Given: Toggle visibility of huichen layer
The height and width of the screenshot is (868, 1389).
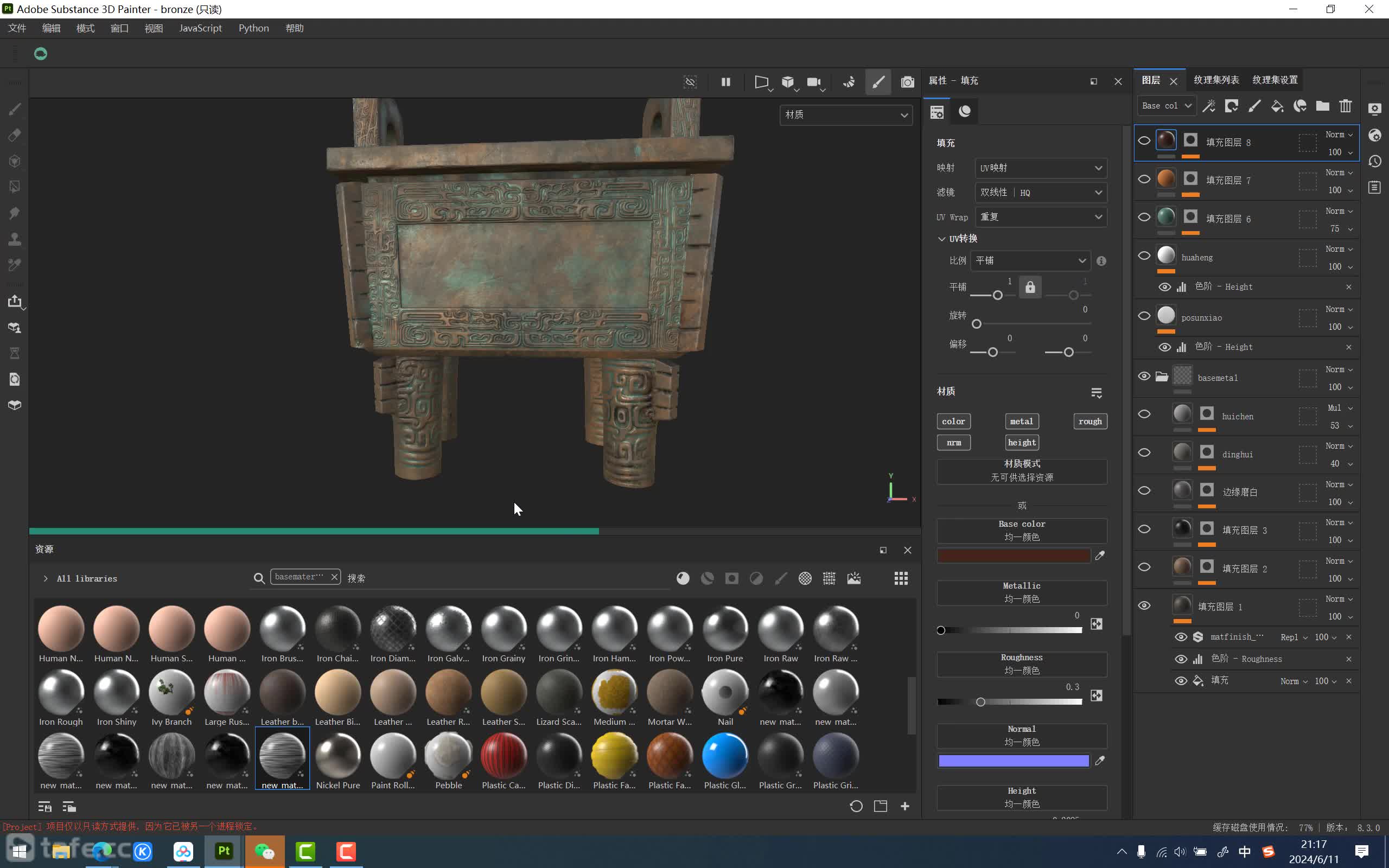Looking at the screenshot, I should pyautogui.click(x=1144, y=414).
